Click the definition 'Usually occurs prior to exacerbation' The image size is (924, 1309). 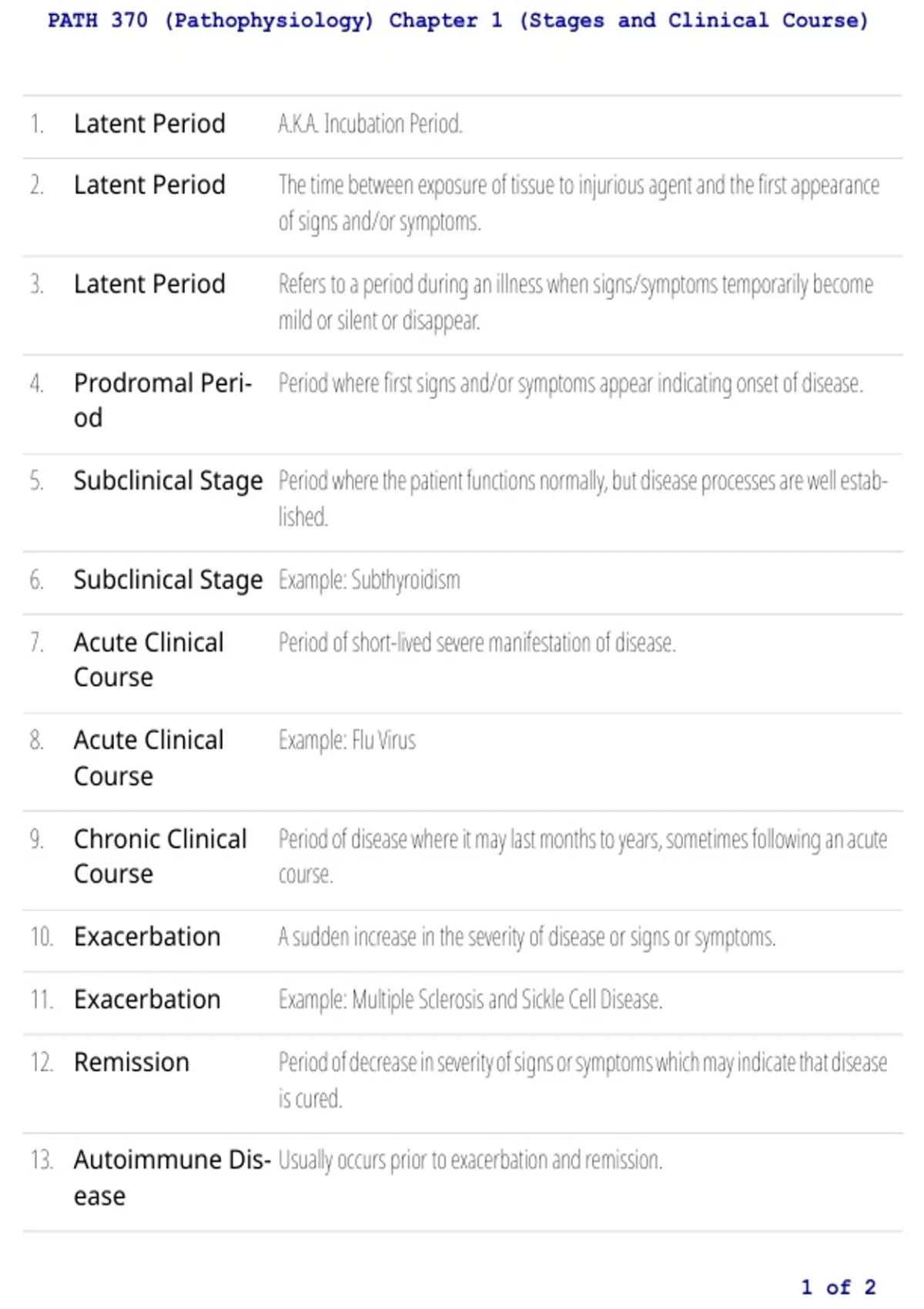[470, 1160]
